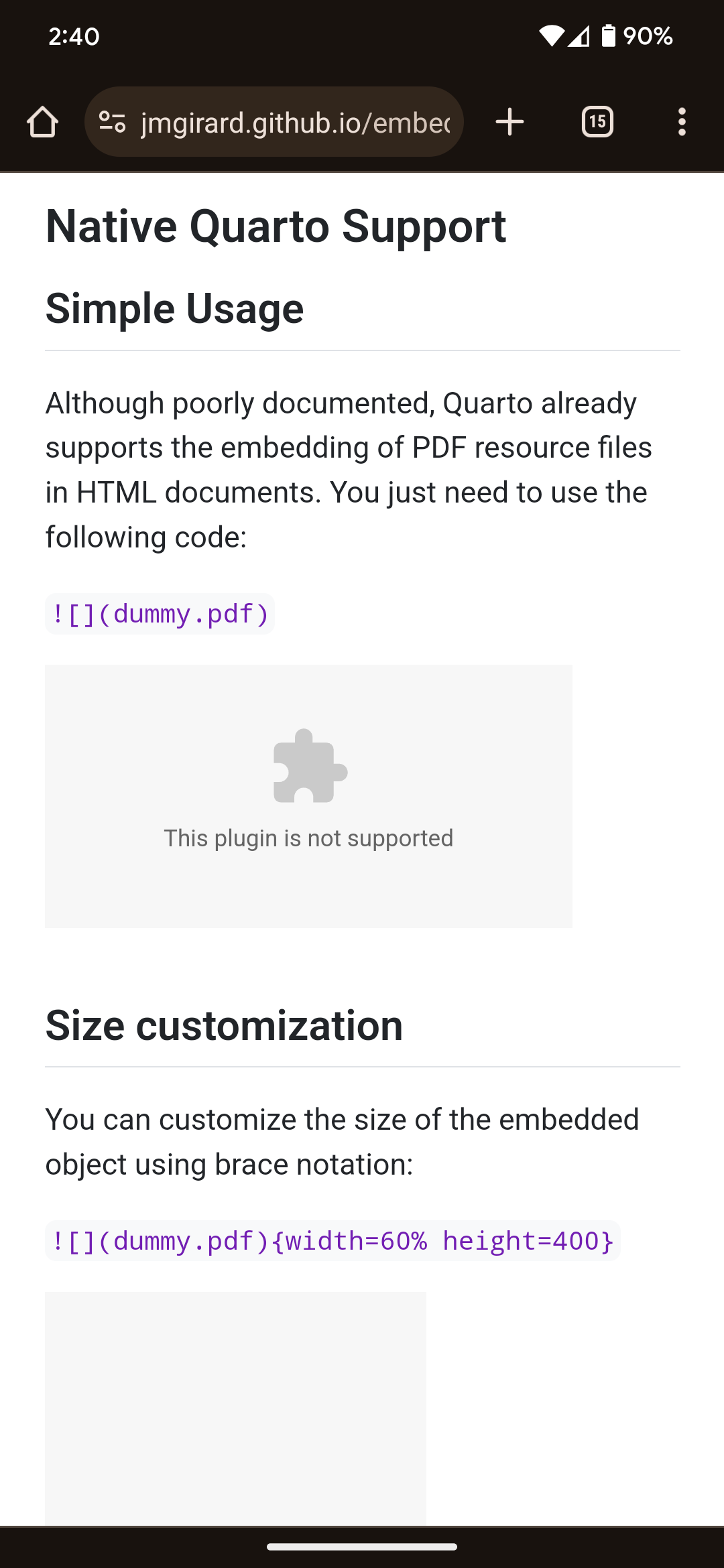Open a new tab with plus icon
Screen dimensions: 724x1568
tap(509, 122)
